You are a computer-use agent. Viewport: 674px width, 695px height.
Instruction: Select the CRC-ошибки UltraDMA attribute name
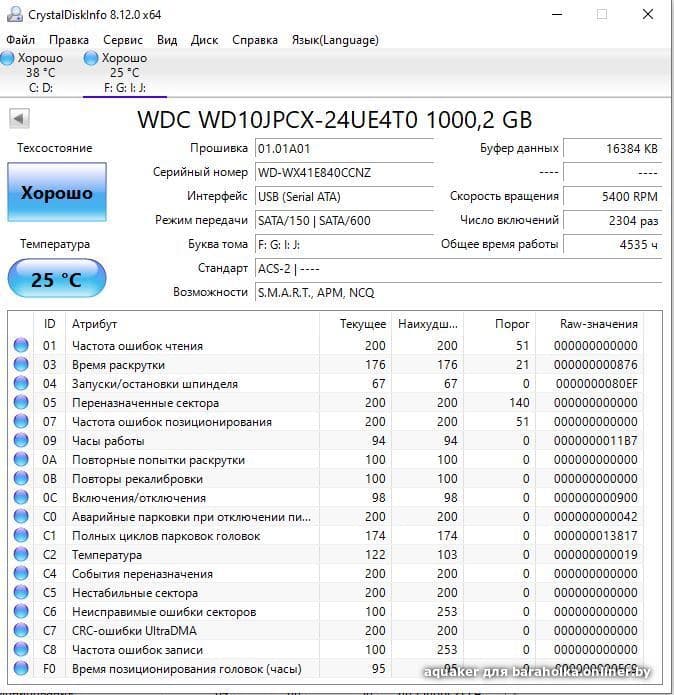[134, 631]
